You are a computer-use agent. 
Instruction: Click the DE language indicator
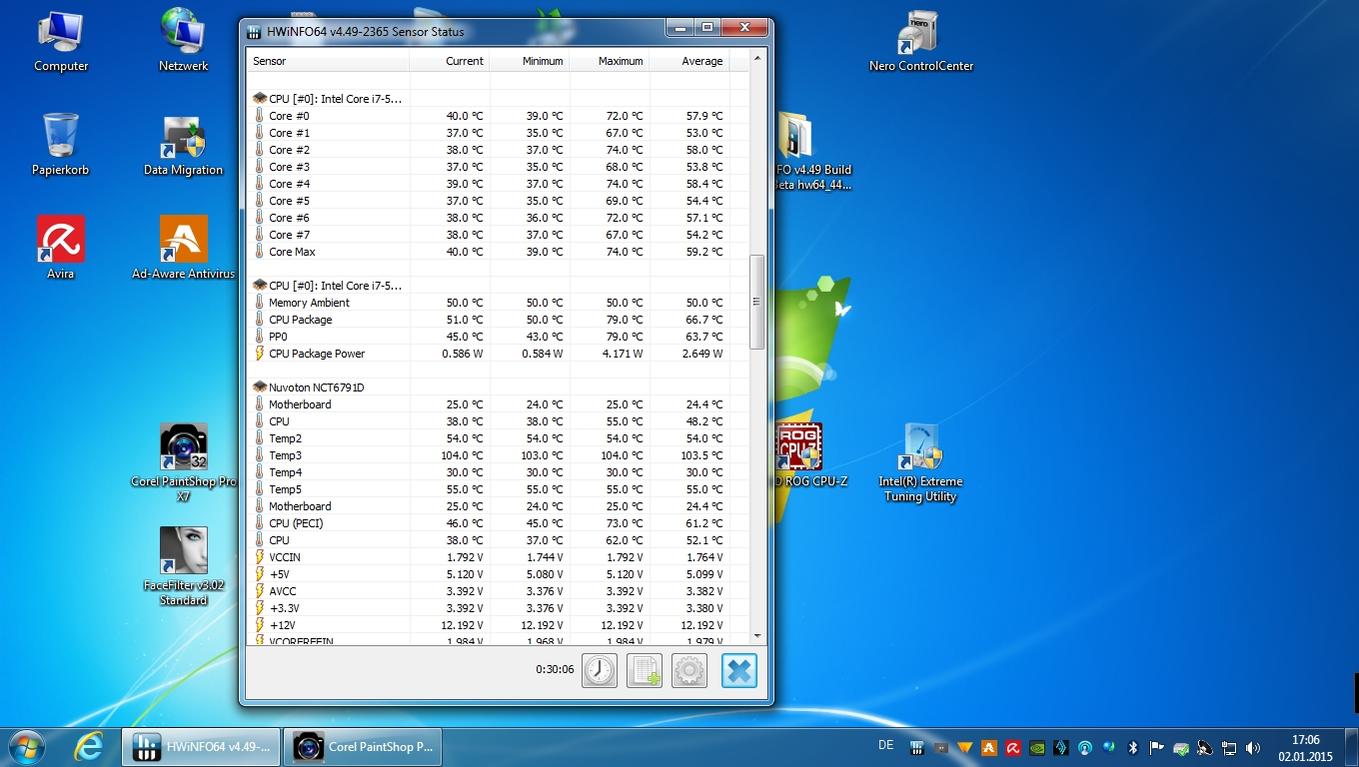[x=885, y=745]
